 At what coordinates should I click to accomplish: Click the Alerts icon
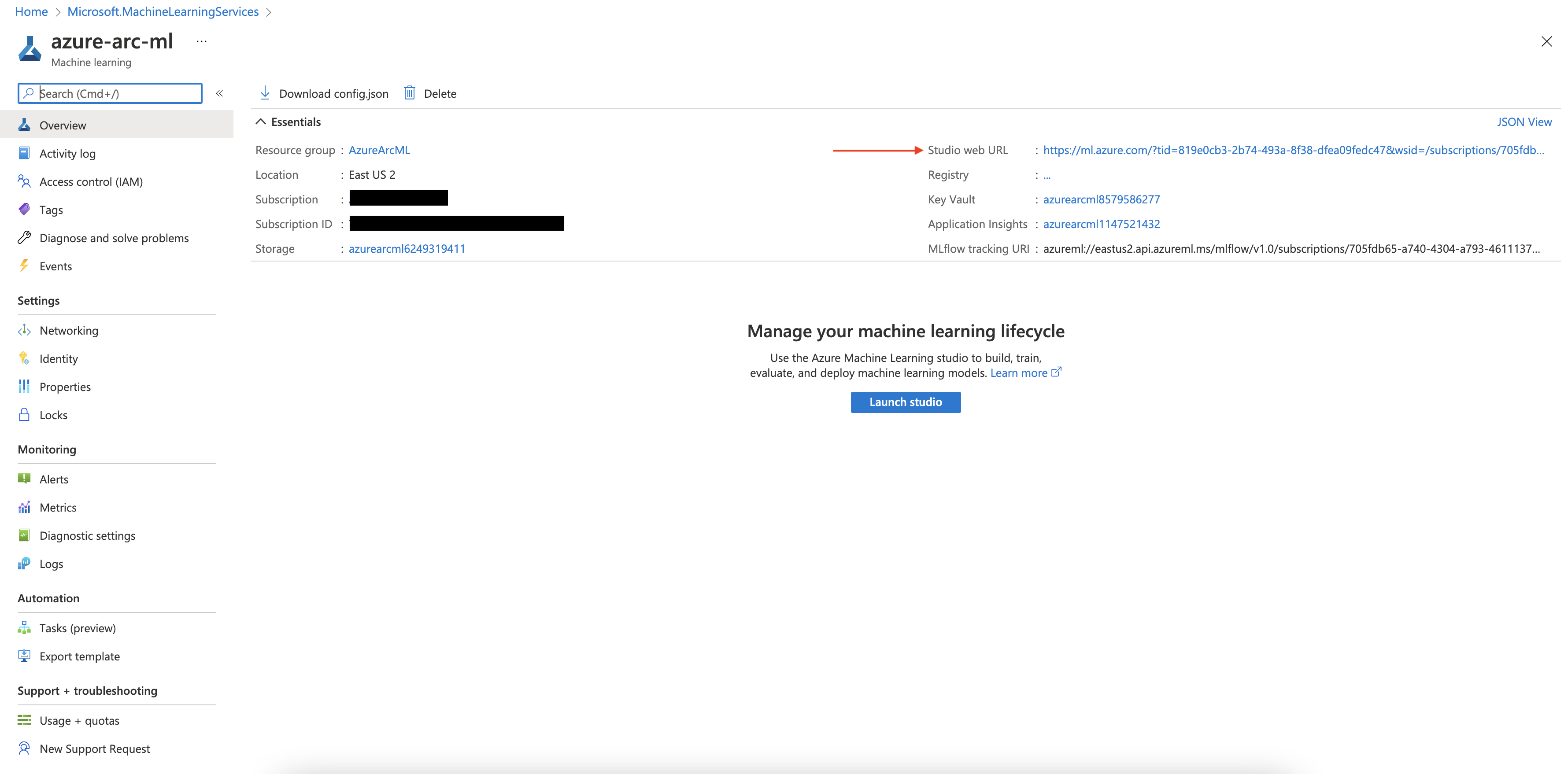[x=24, y=478]
